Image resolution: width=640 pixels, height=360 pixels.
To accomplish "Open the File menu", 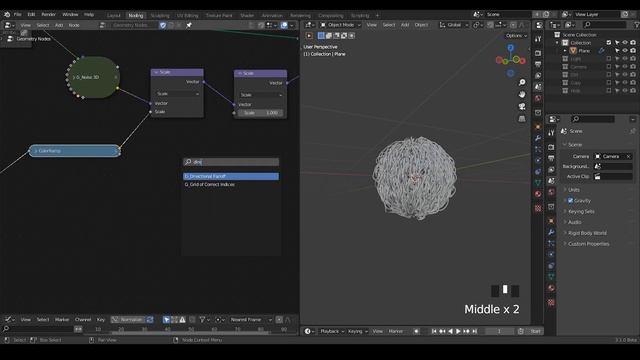I will [x=18, y=14].
